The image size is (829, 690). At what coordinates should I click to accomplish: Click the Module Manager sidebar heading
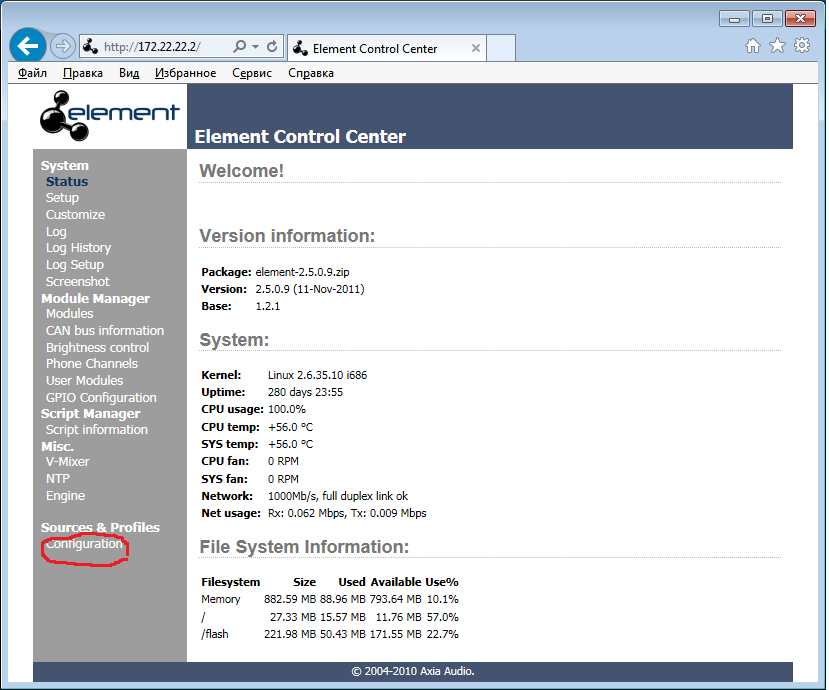(95, 298)
